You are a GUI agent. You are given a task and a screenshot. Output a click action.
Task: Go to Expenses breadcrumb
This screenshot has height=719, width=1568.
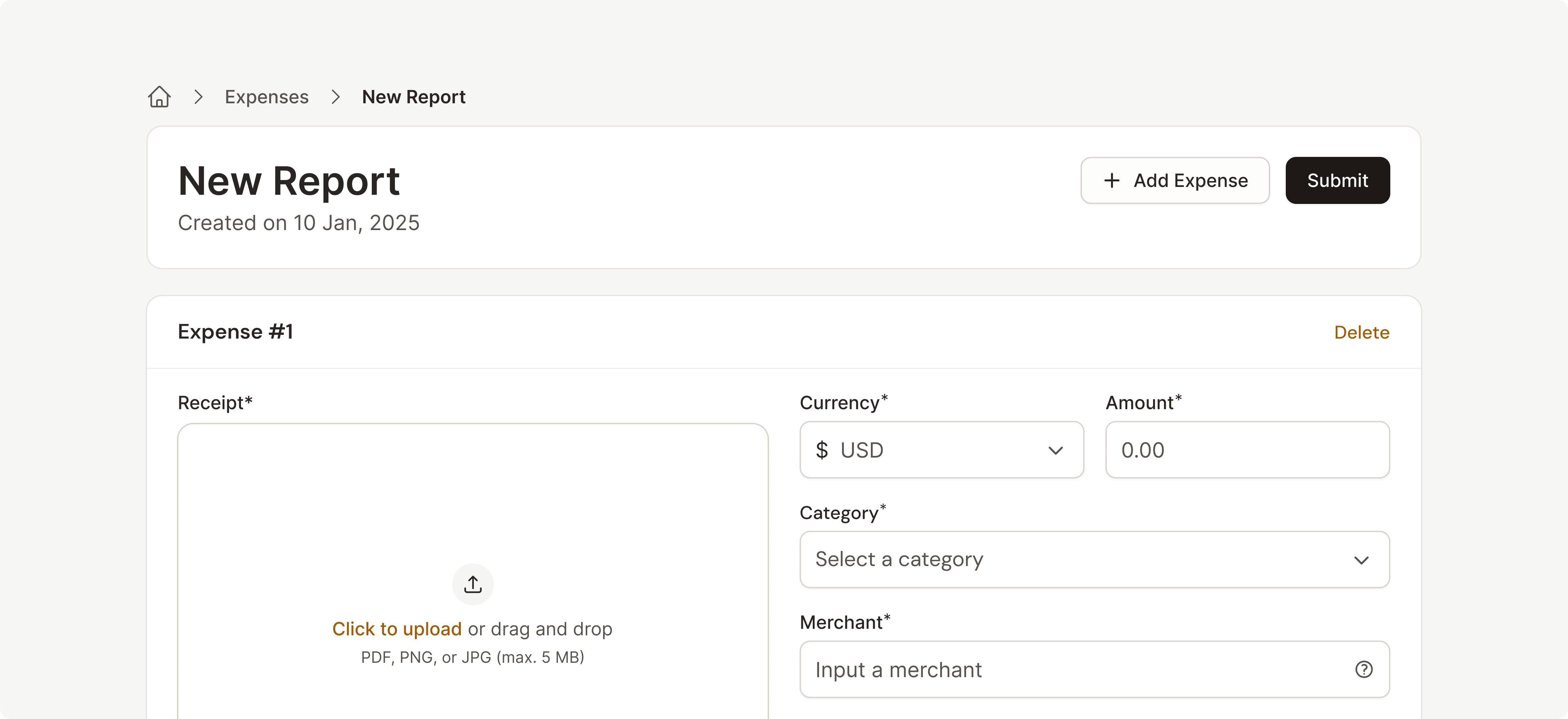(x=267, y=97)
